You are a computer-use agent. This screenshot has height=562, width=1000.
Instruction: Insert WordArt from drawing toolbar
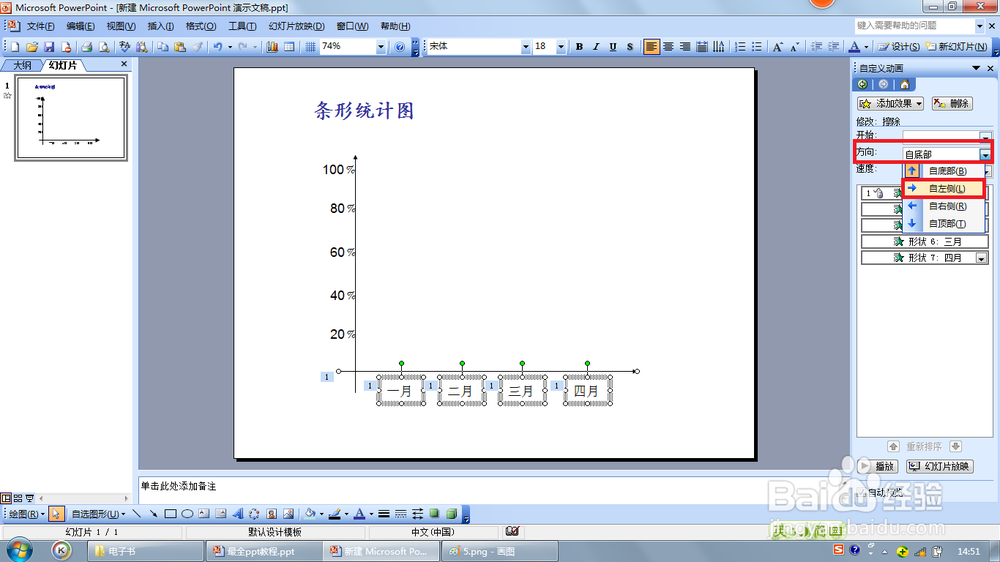(237, 514)
